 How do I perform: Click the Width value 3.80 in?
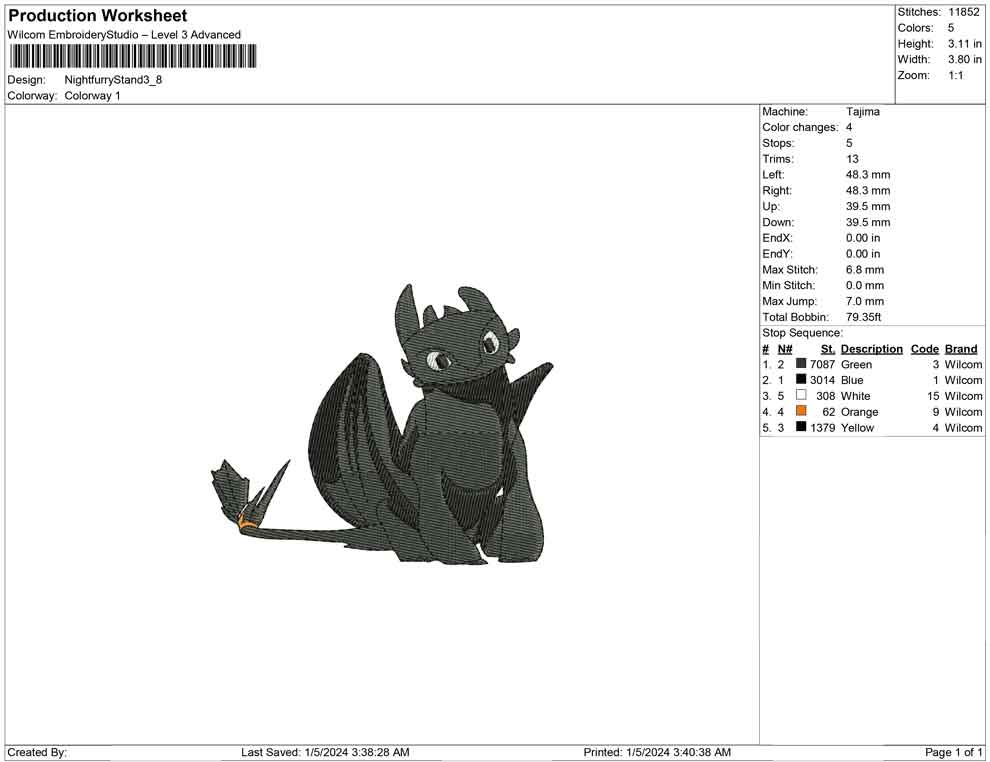[x=964, y=59]
